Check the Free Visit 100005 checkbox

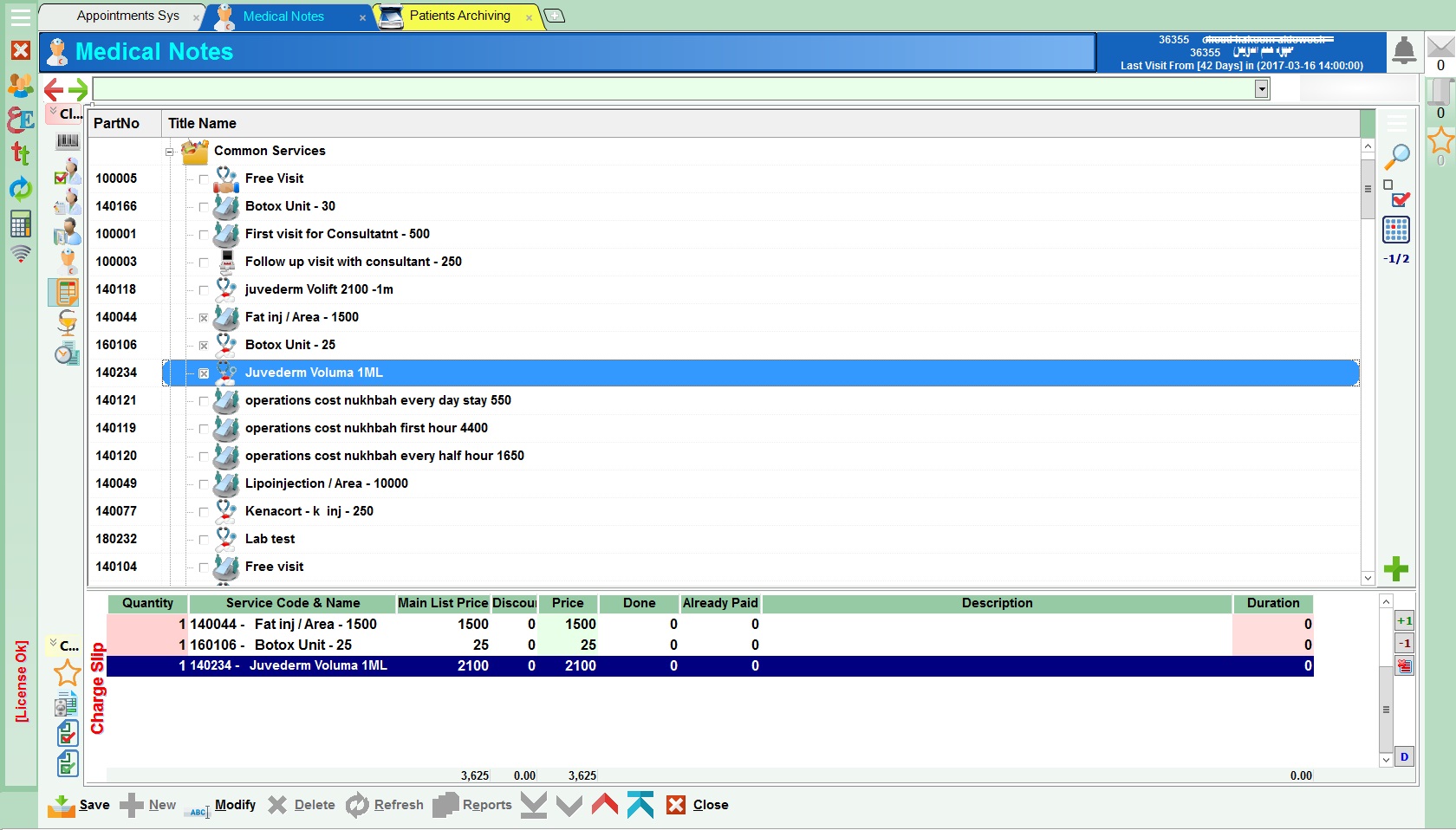coord(204,179)
